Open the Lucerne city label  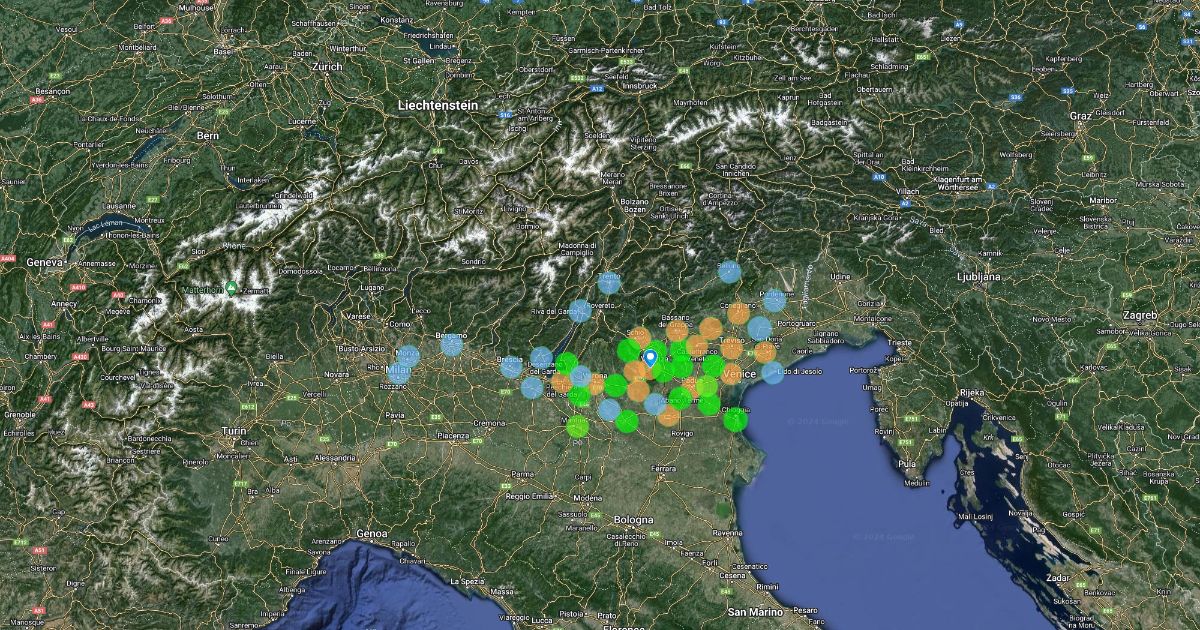(303, 121)
